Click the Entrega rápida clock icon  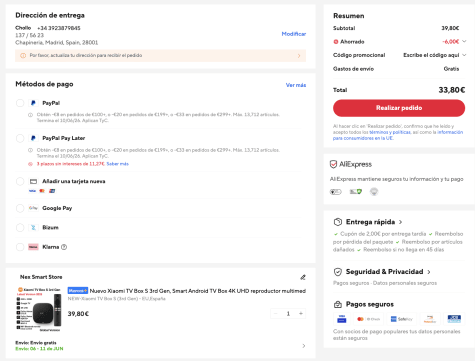point(338,222)
